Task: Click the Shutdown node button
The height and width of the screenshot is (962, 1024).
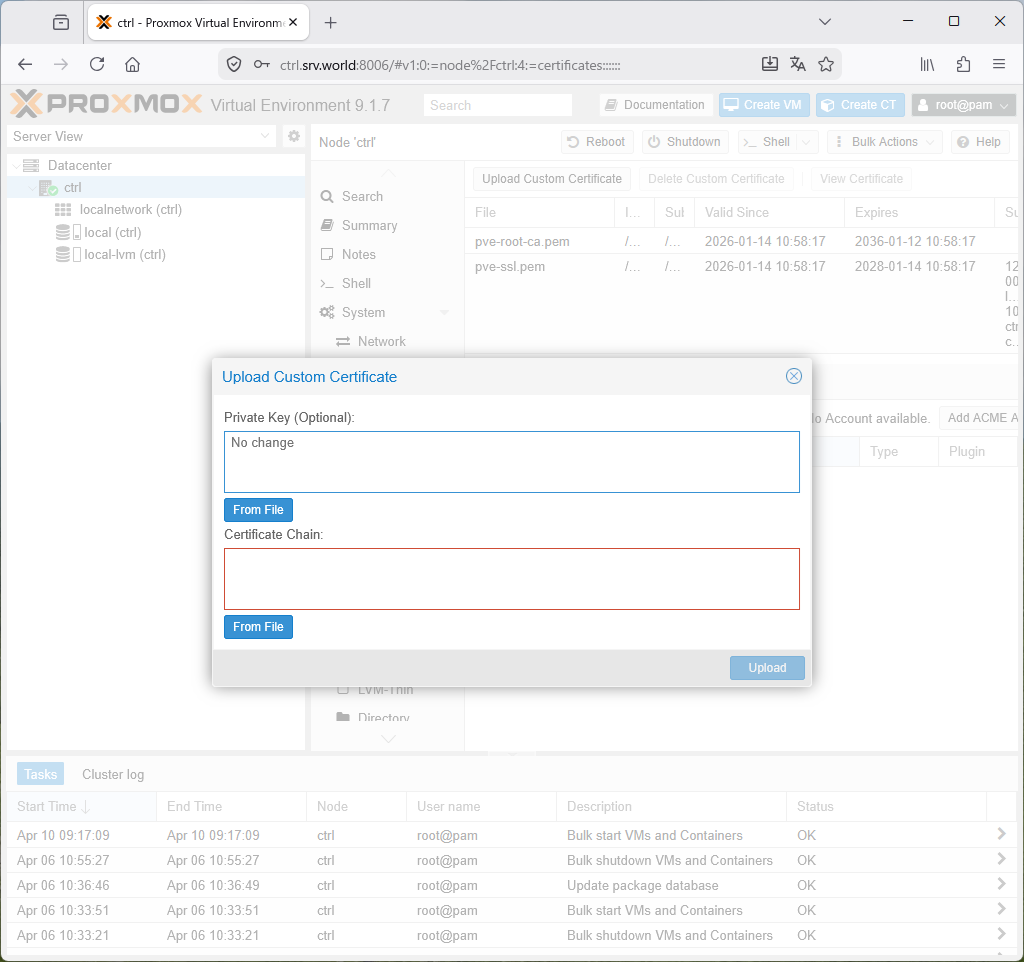Action: pyautogui.click(x=684, y=142)
